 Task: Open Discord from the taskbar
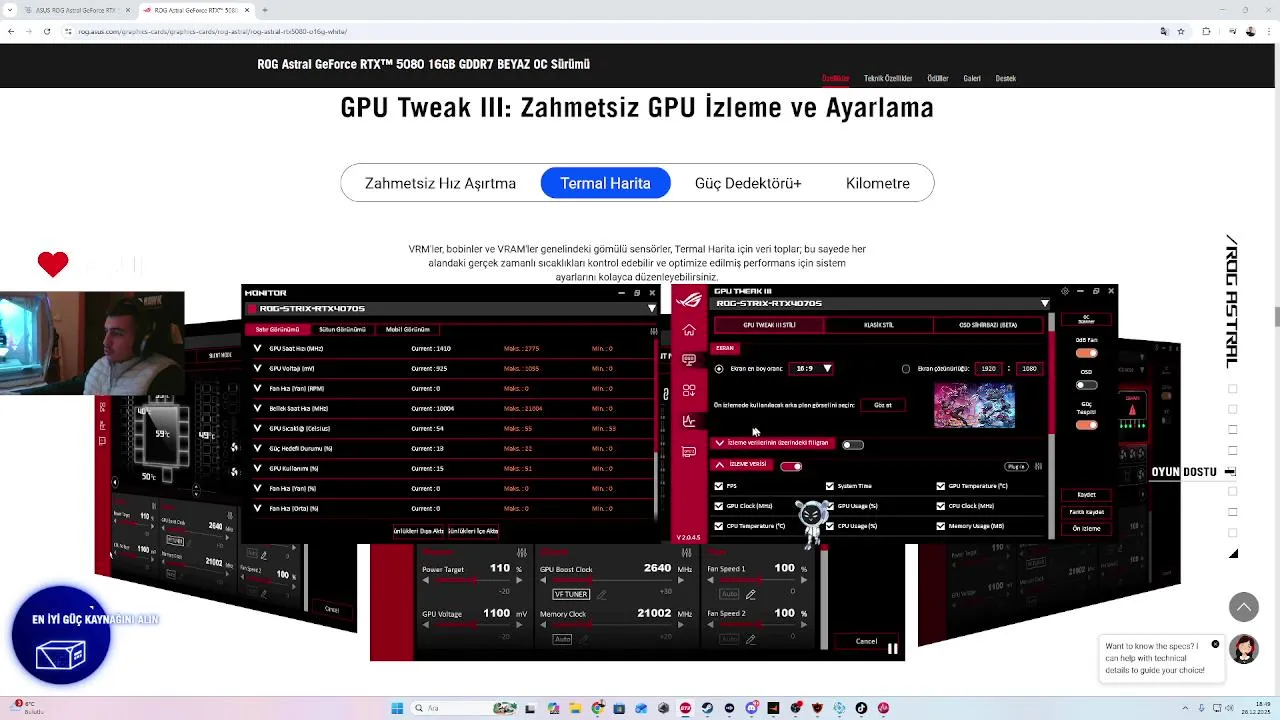pos(751,708)
